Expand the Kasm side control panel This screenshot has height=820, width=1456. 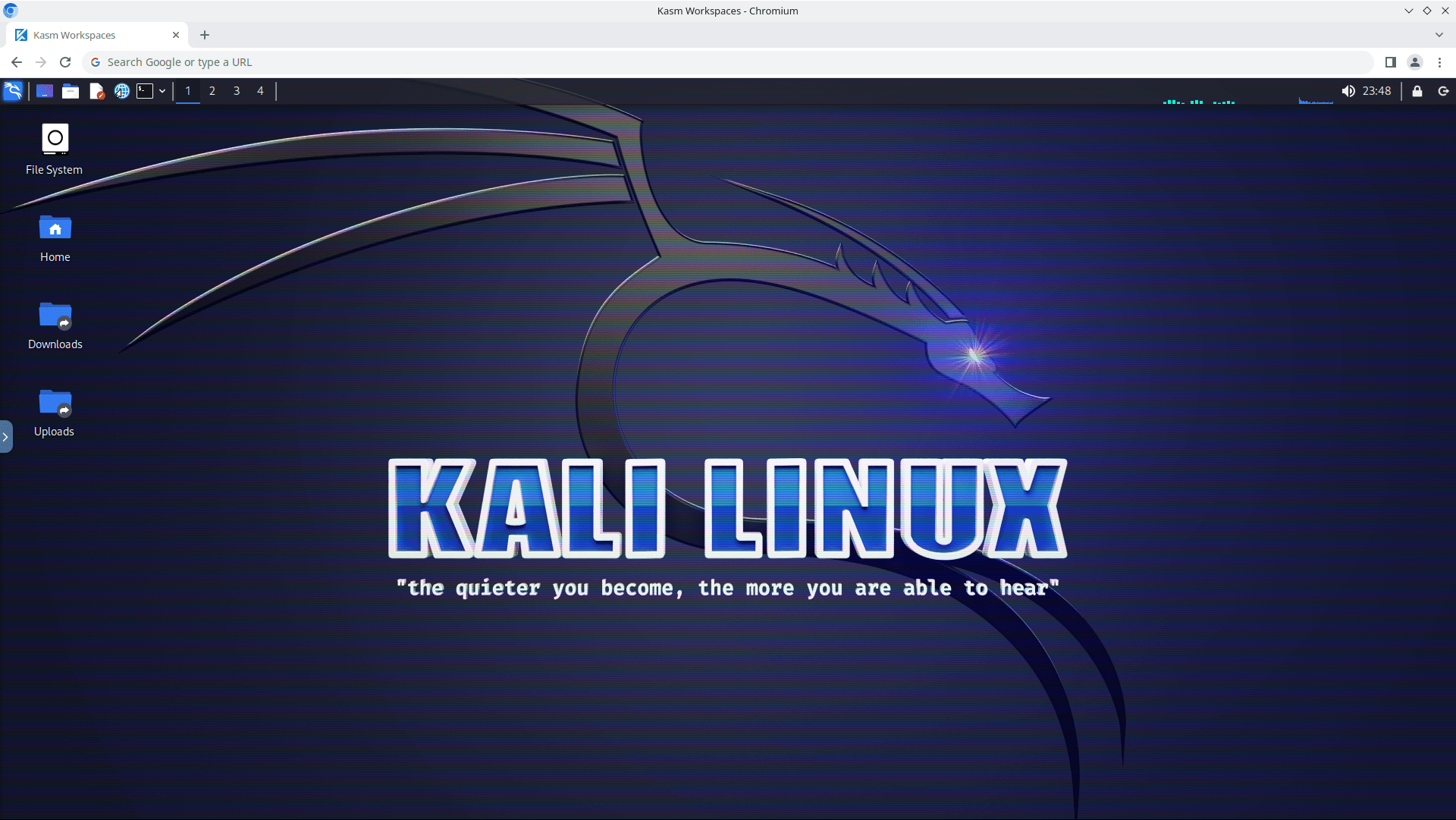coord(5,437)
